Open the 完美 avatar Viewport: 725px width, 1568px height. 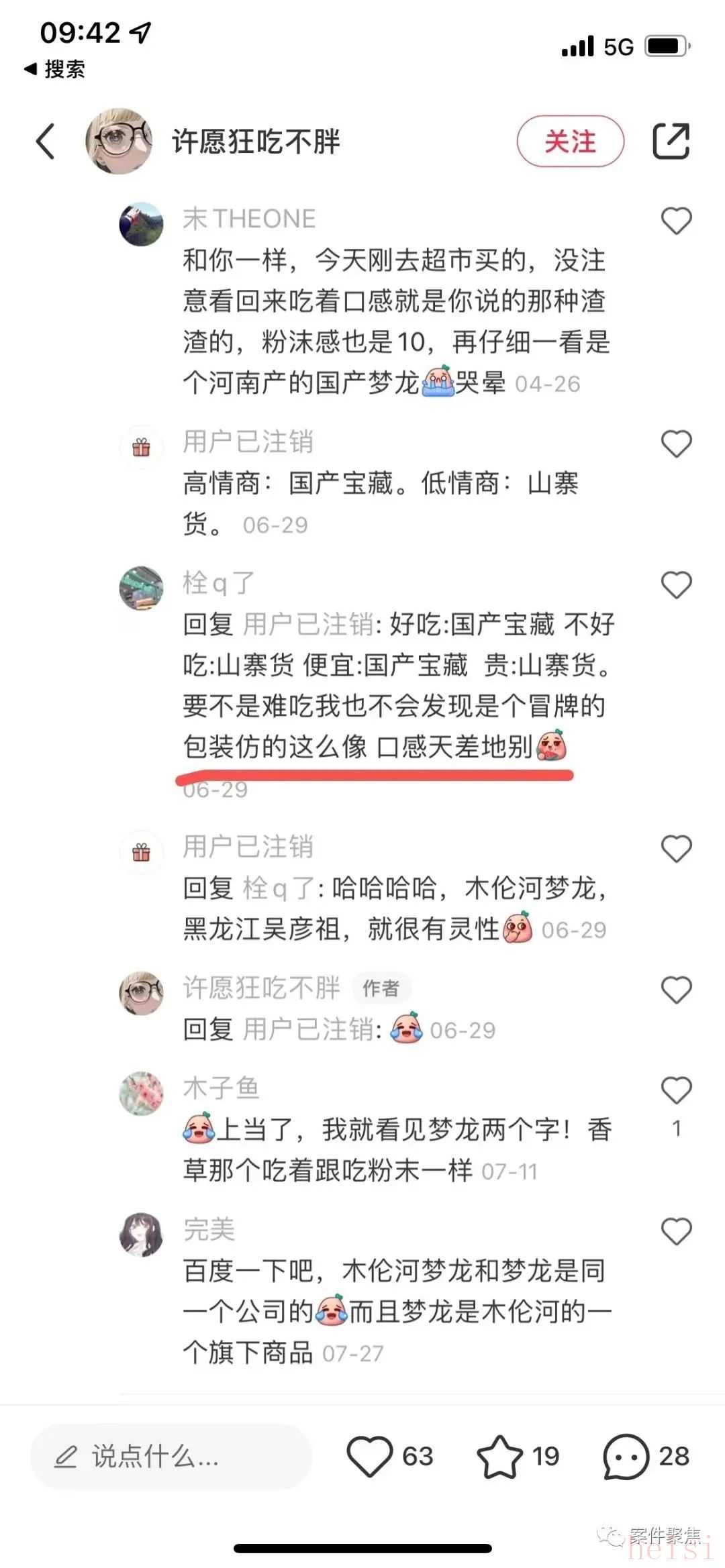point(141,1235)
